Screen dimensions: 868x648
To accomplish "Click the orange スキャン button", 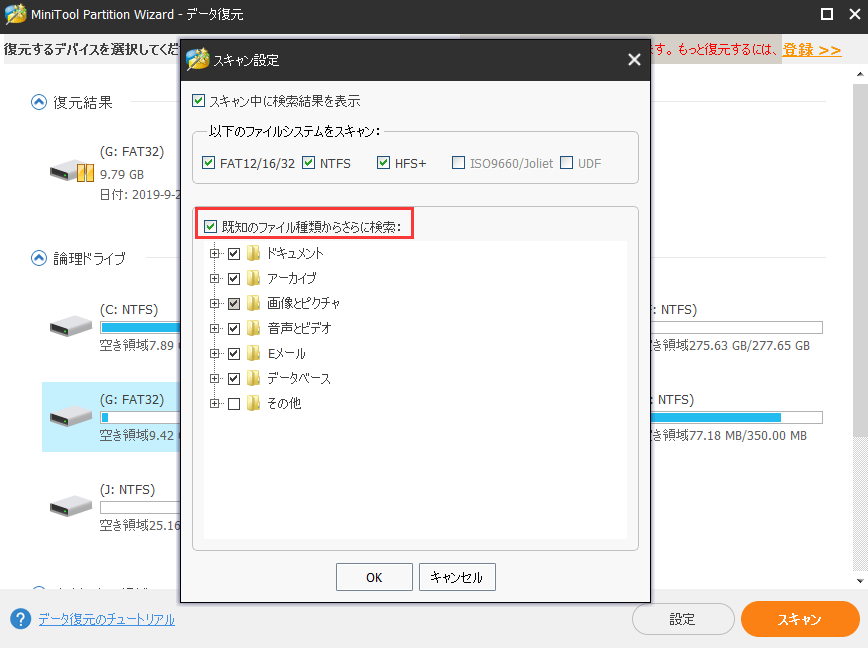I will 800,619.
